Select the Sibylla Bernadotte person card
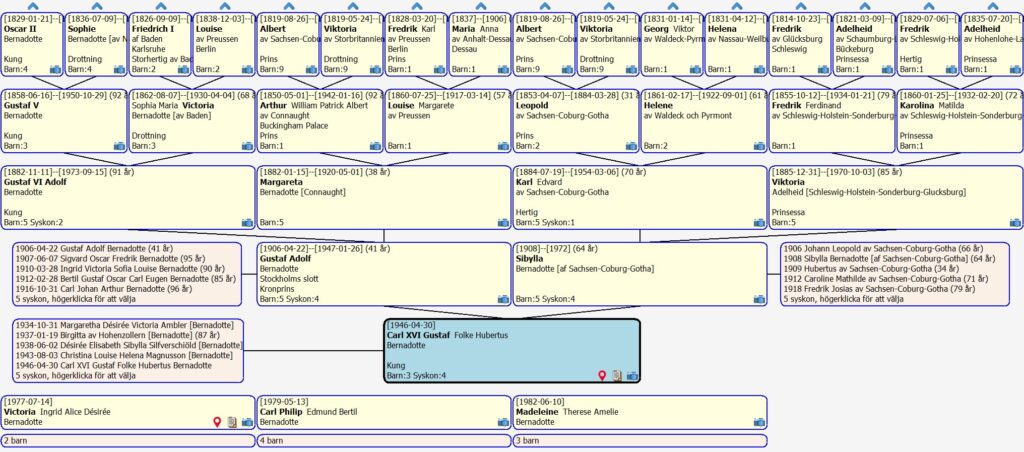1024x452 pixels. [x=640, y=274]
